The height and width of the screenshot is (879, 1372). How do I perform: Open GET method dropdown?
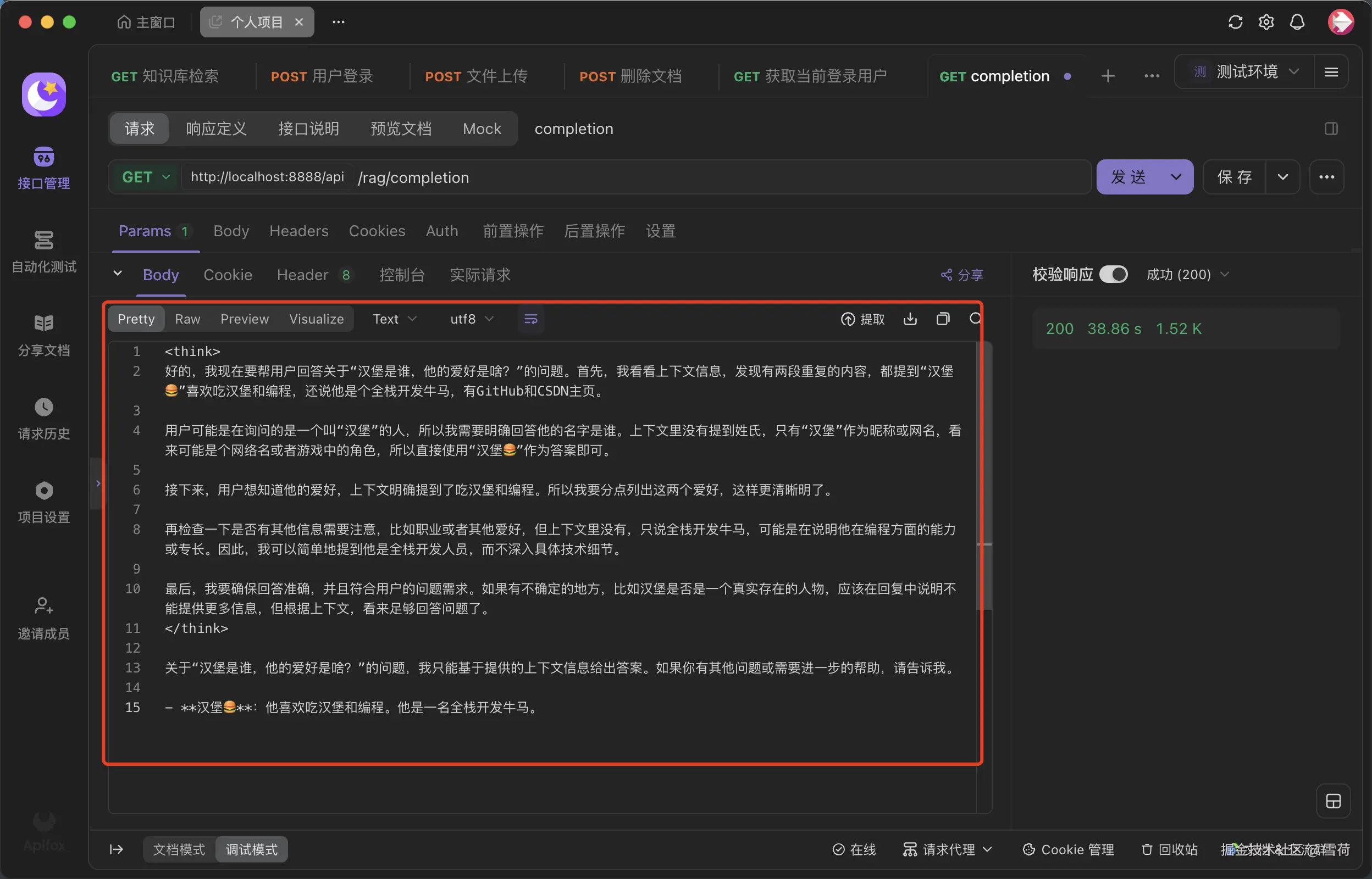click(x=146, y=177)
